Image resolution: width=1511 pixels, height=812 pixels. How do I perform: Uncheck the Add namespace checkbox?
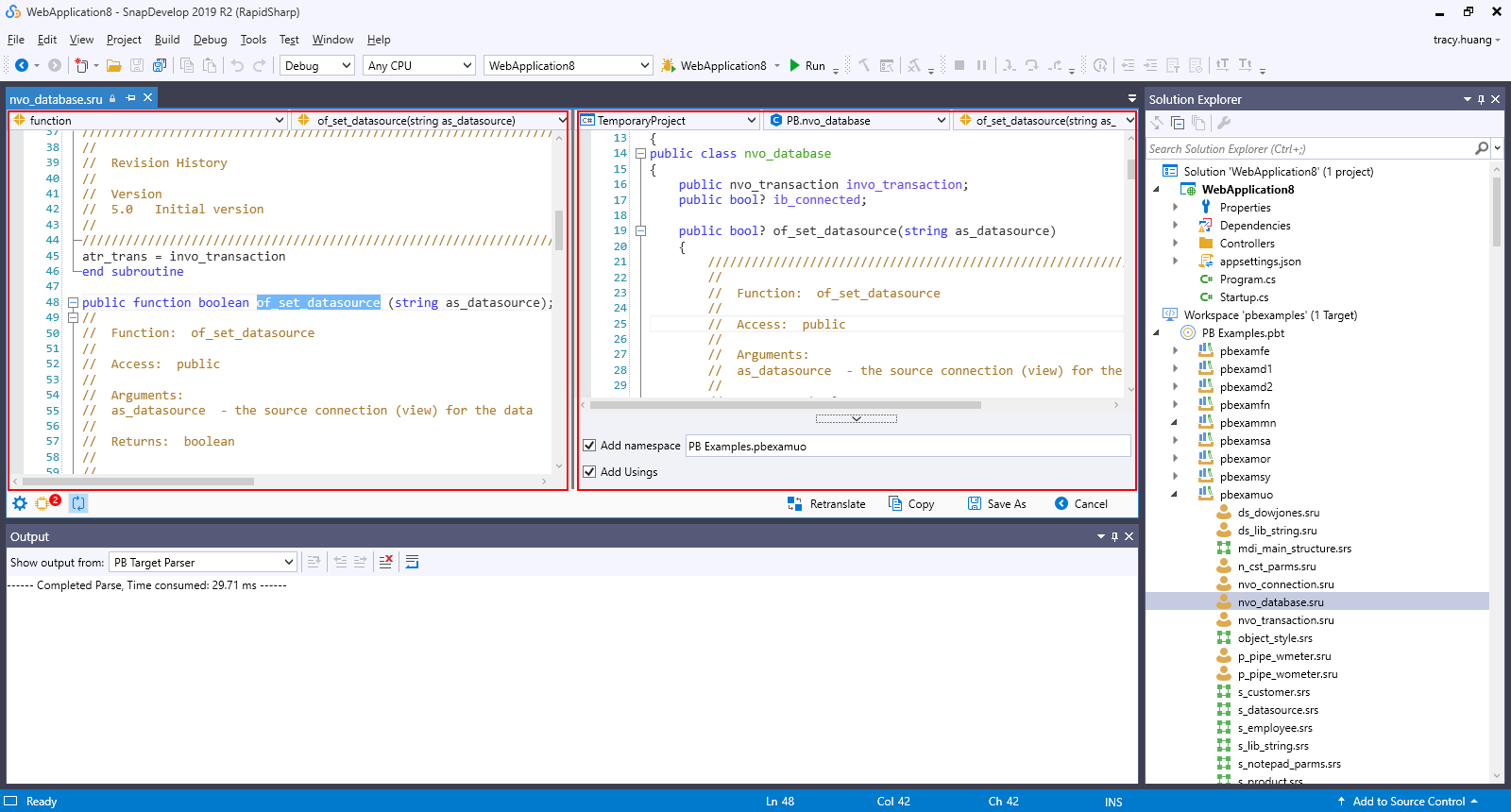[589, 446]
